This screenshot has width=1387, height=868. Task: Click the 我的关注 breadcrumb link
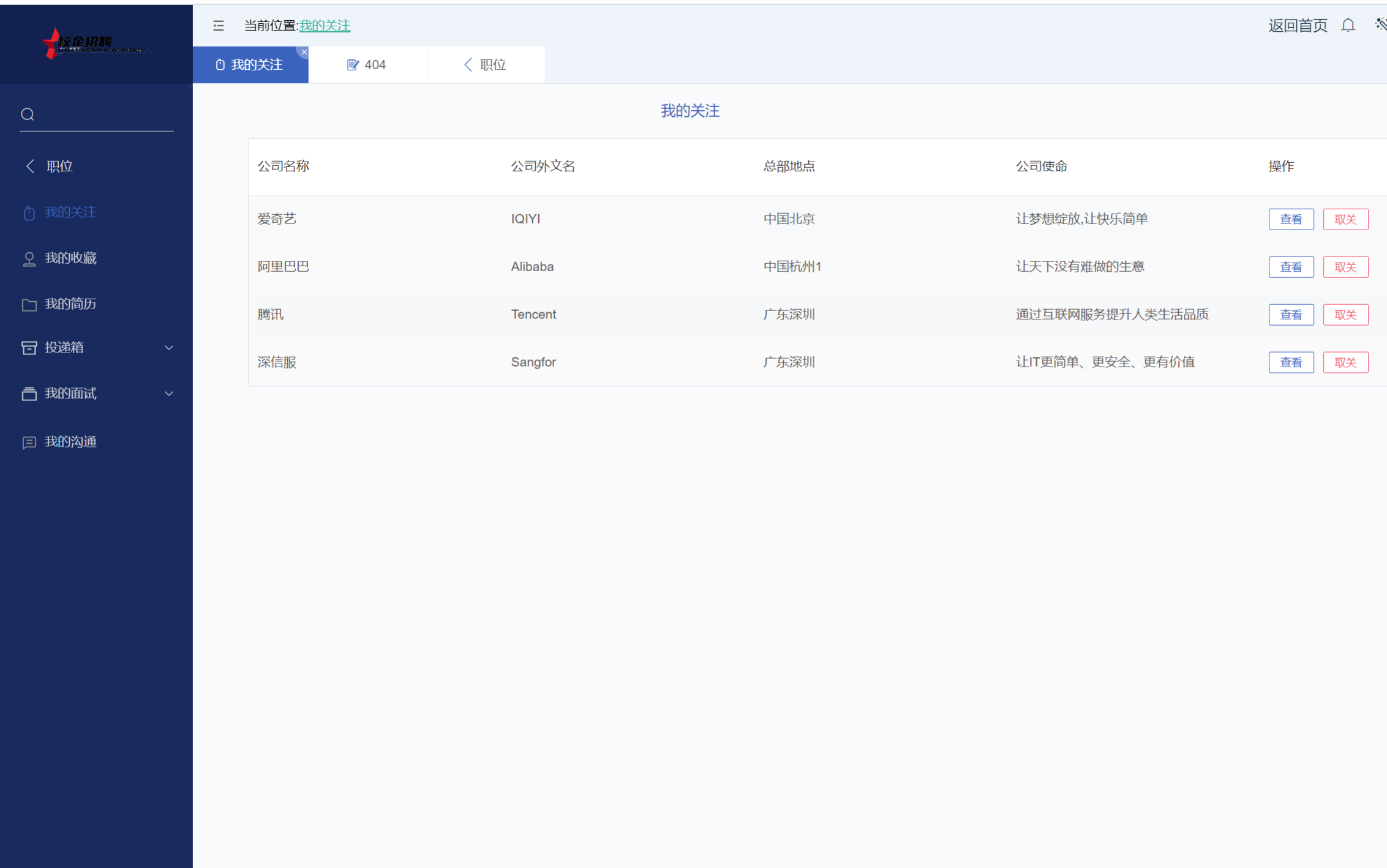(325, 26)
